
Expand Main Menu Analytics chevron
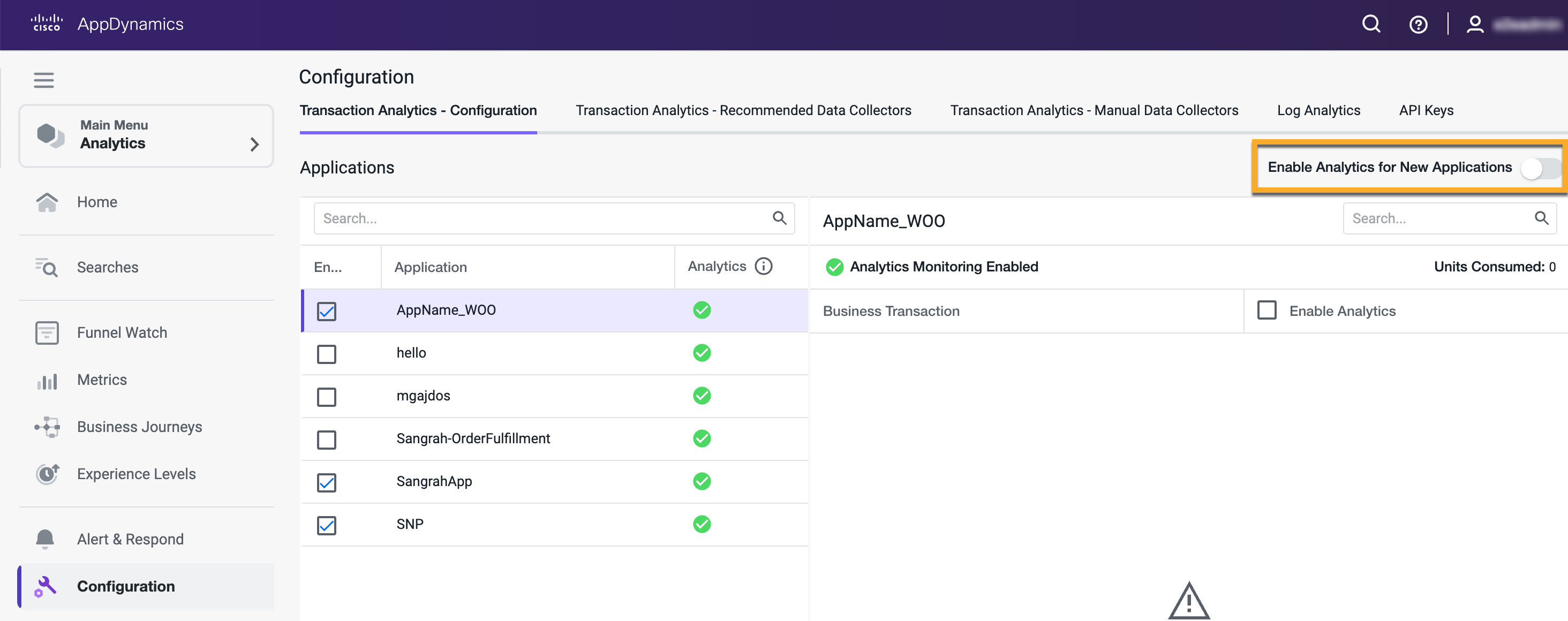tap(254, 145)
